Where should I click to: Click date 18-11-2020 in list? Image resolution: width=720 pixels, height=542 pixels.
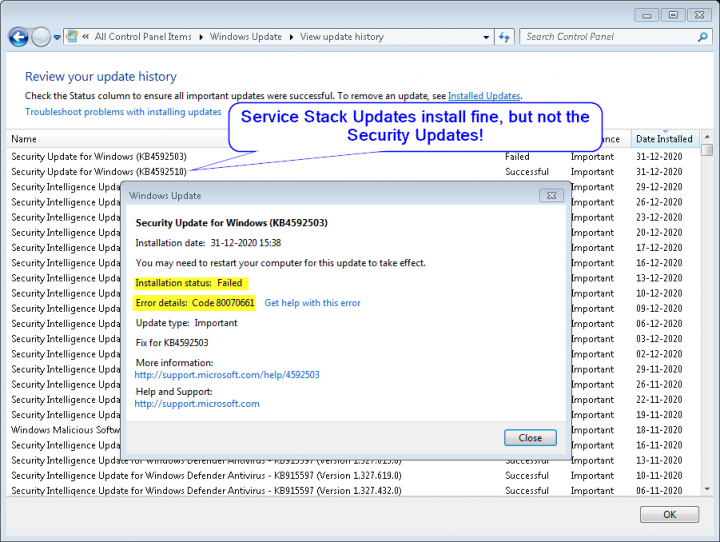[659, 430]
